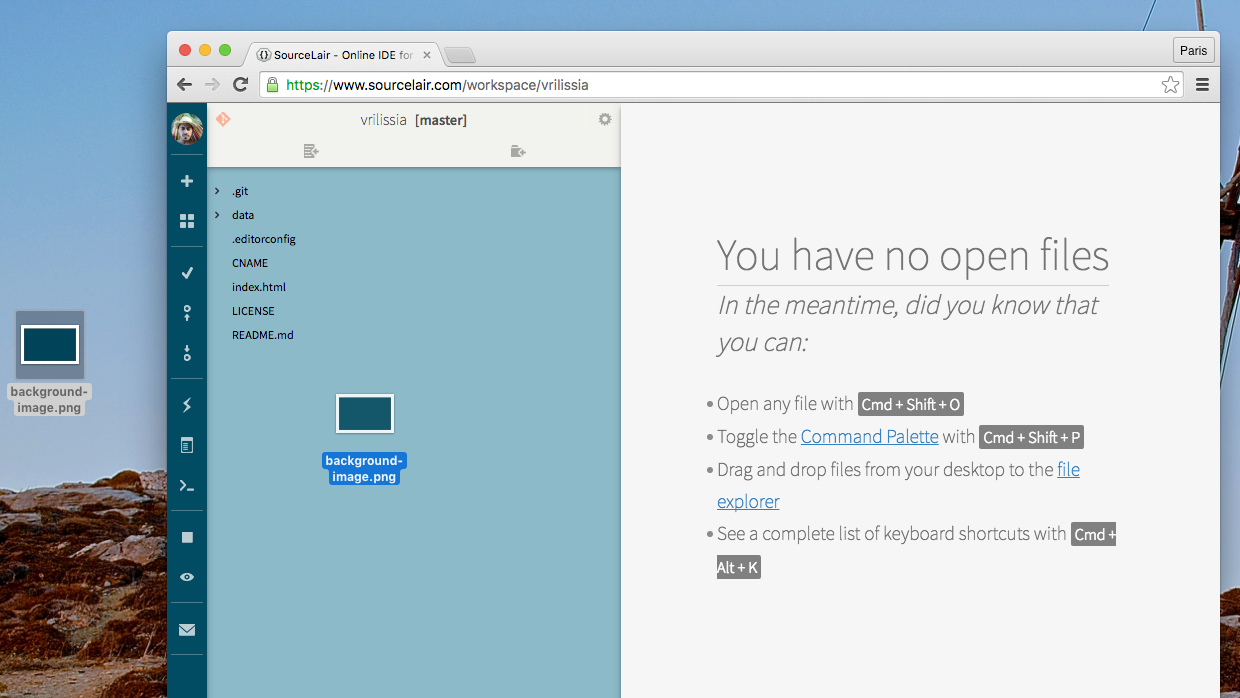The height and width of the screenshot is (698, 1240).
Task: Select the background-image.png thumbnail in the explorer
Action: click(364, 413)
